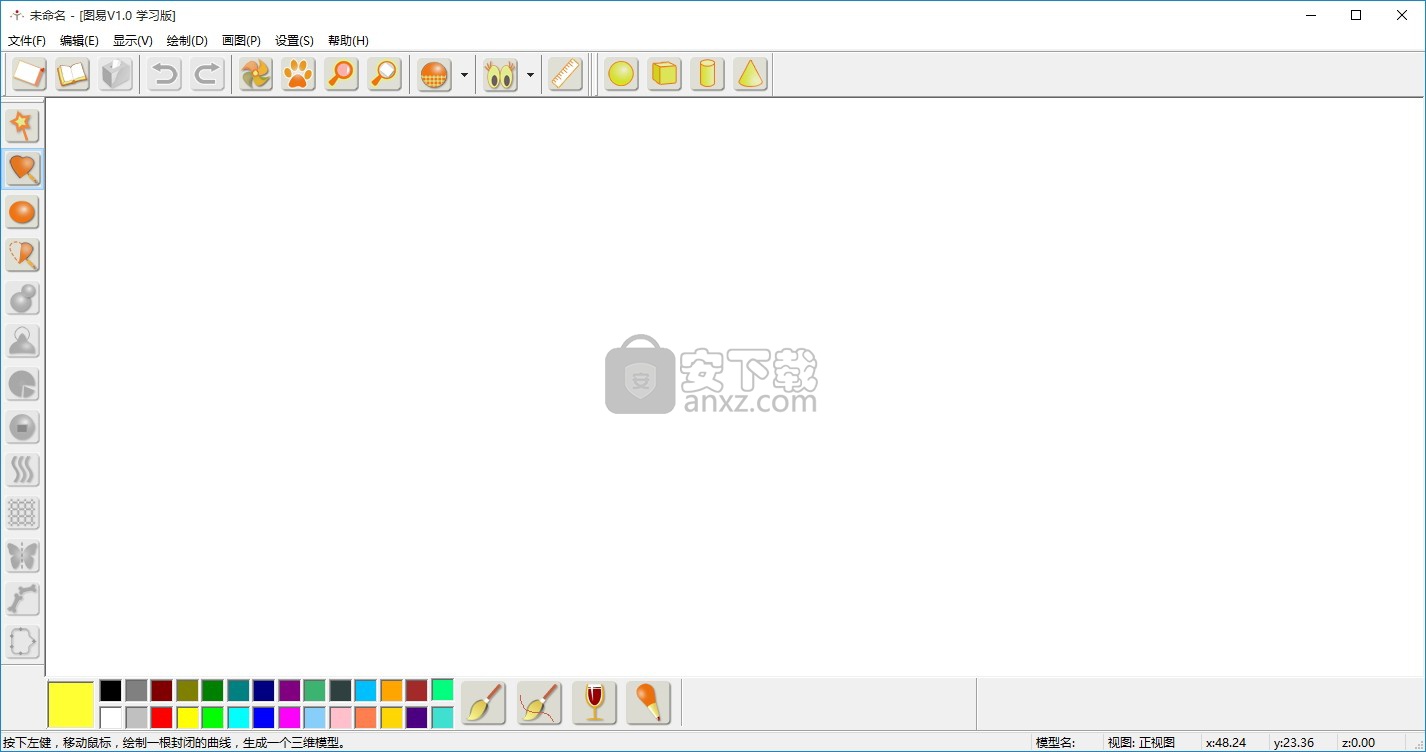Click the gray double-spheres tool

[x=22, y=297]
